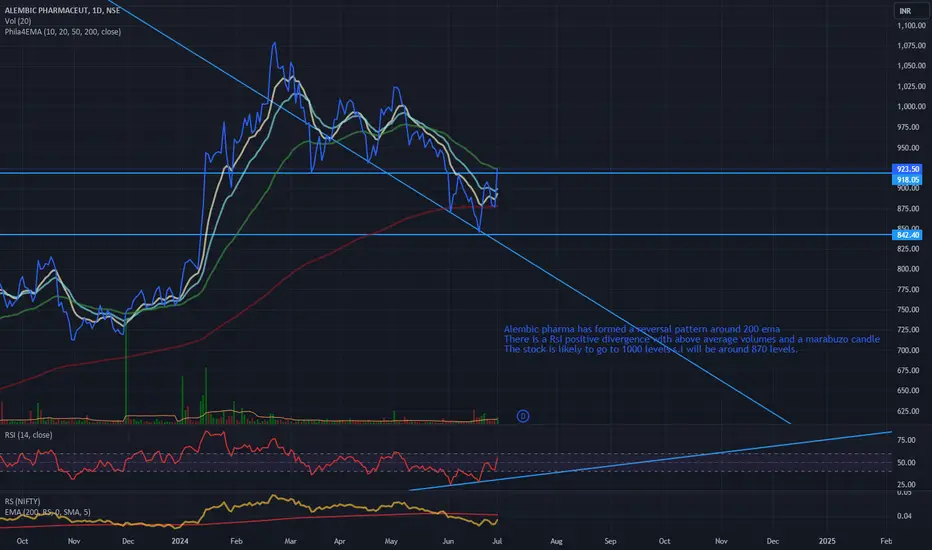Image resolution: width=932 pixels, height=550 pixels.
Task: Click the D dividend marker icon
Action: 522,416
